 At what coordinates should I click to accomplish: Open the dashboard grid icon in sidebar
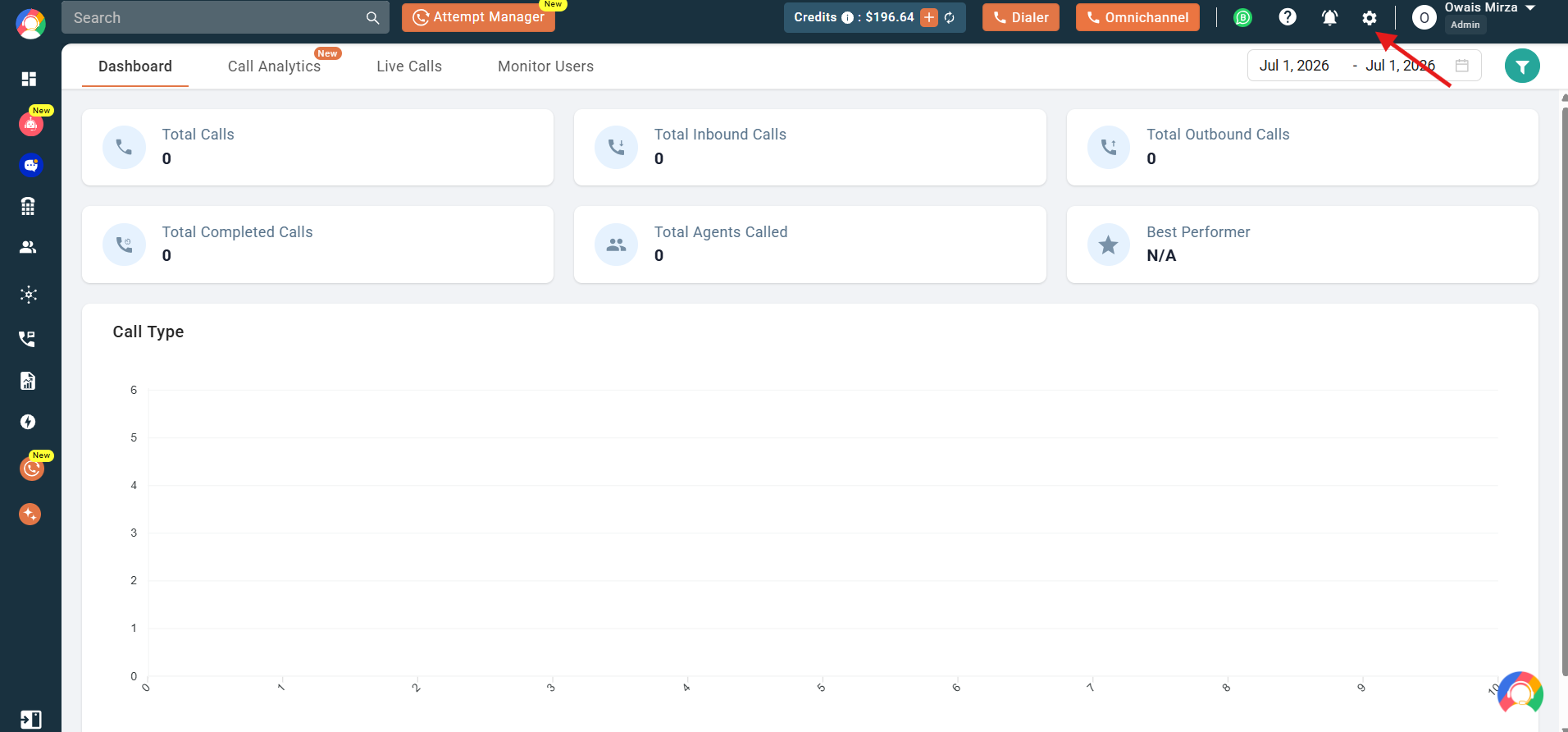pos(29,79)
